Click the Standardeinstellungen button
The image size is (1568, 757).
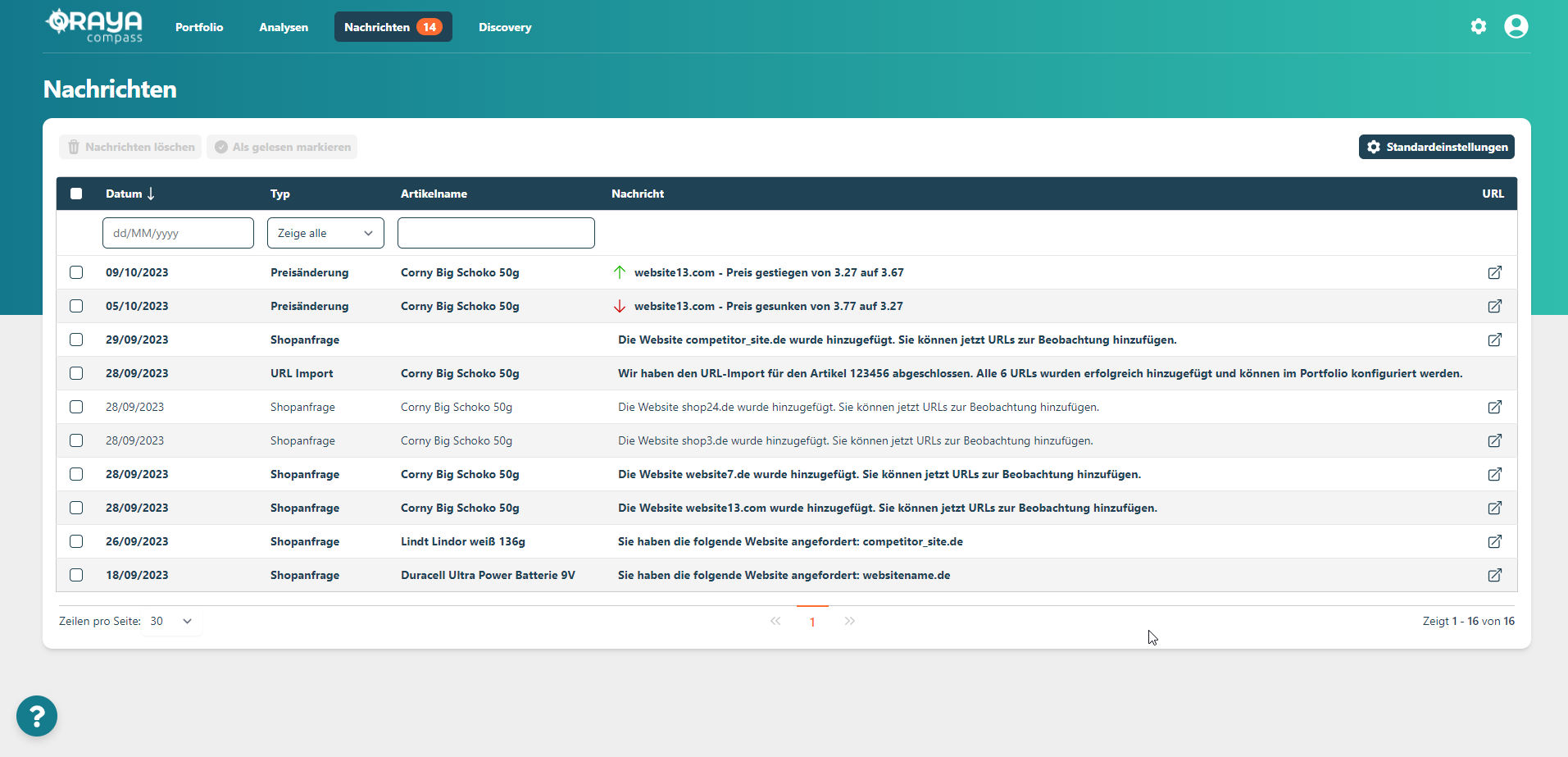tap(1436, 147)
